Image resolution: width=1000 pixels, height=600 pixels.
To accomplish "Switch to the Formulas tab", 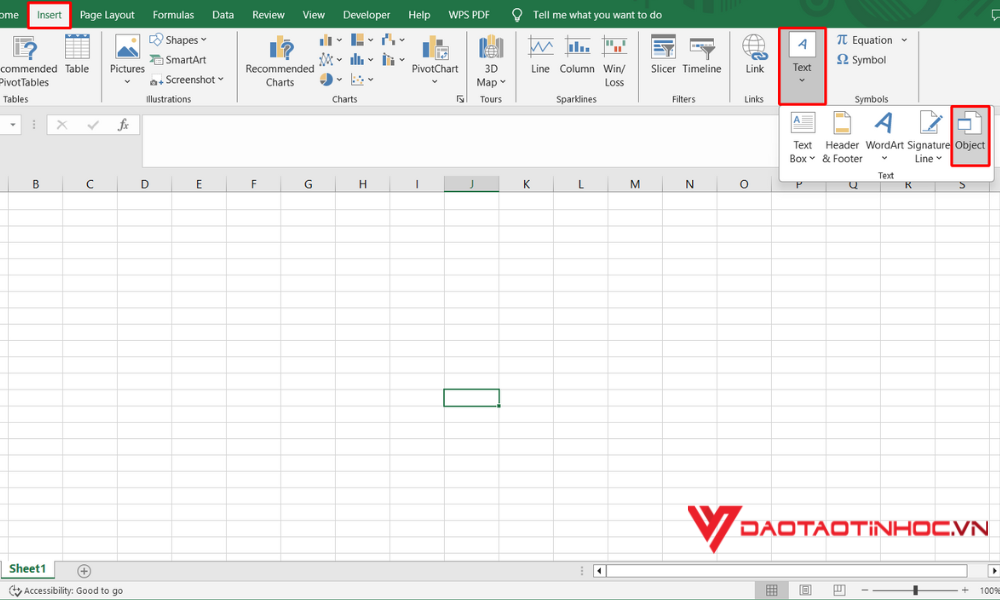I will (173, 14).
